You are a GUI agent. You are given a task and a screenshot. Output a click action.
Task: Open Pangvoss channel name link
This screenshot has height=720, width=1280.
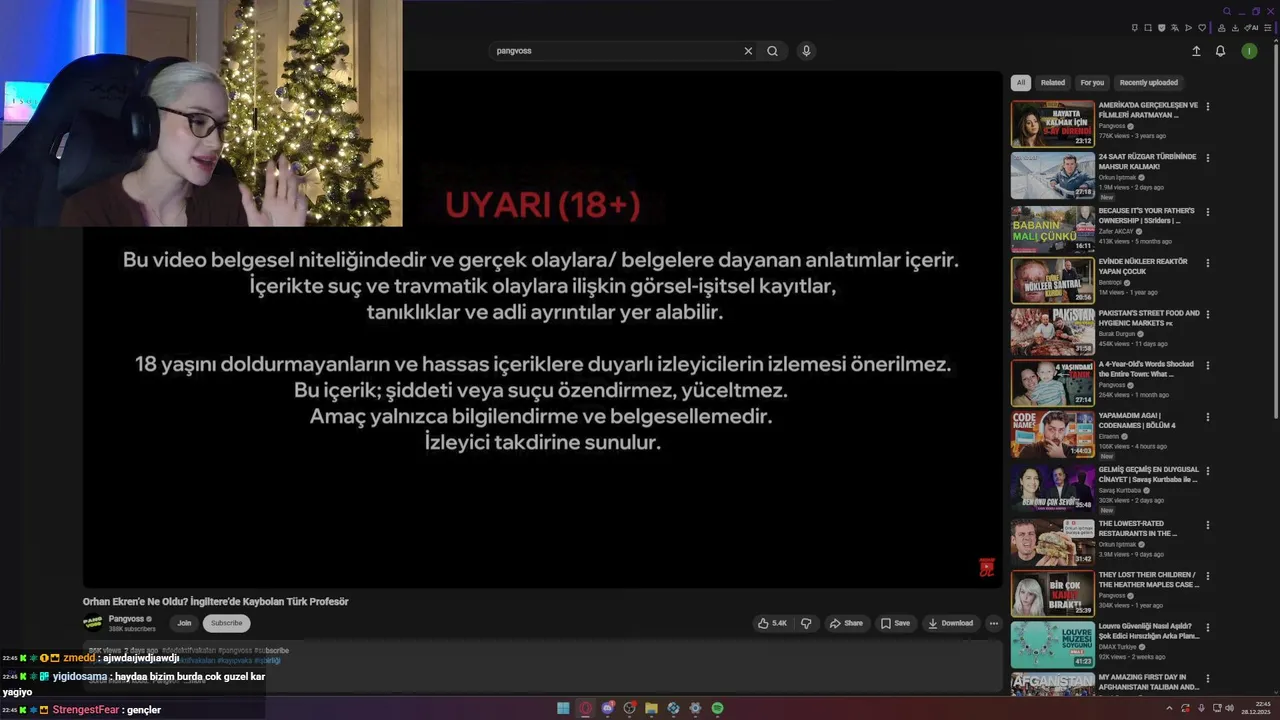(x=126, y=619)
